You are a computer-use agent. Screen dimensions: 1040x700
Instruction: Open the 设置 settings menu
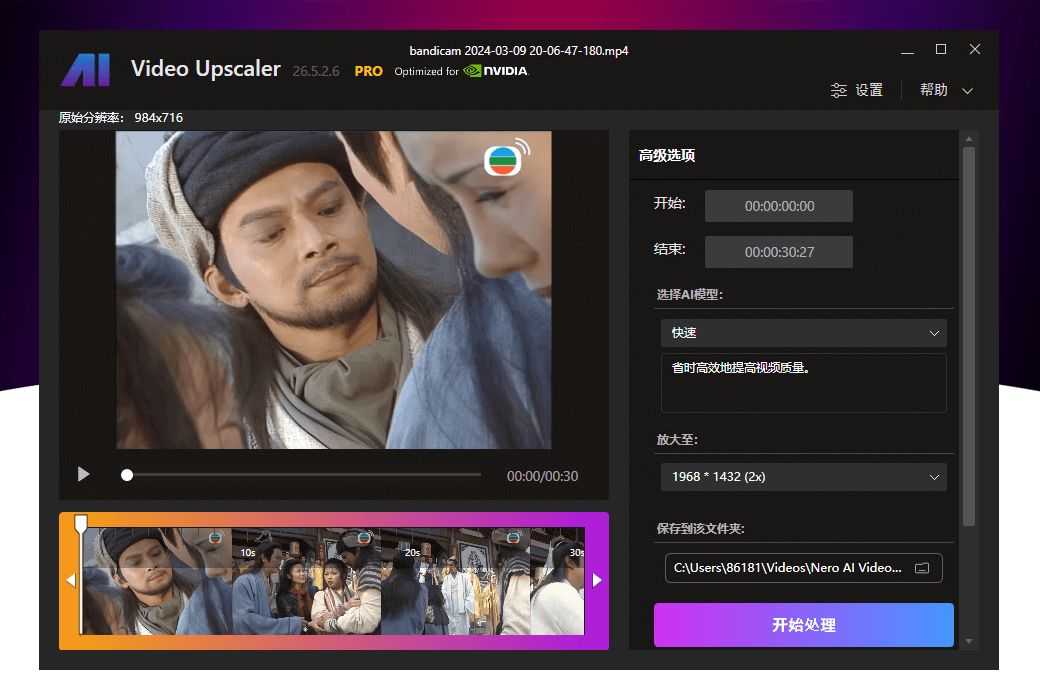pos(868,90)
